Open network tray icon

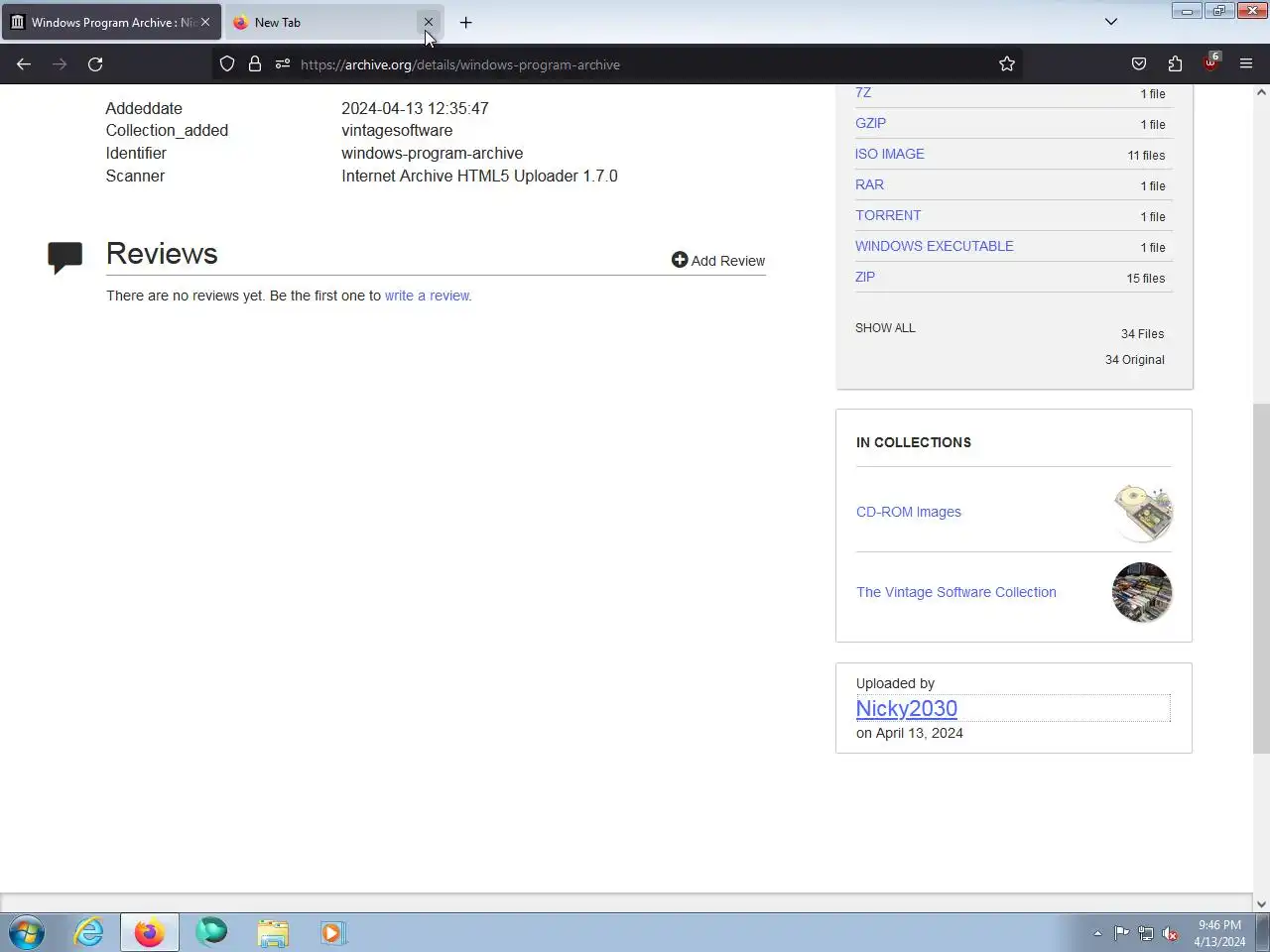(1146, 933)
